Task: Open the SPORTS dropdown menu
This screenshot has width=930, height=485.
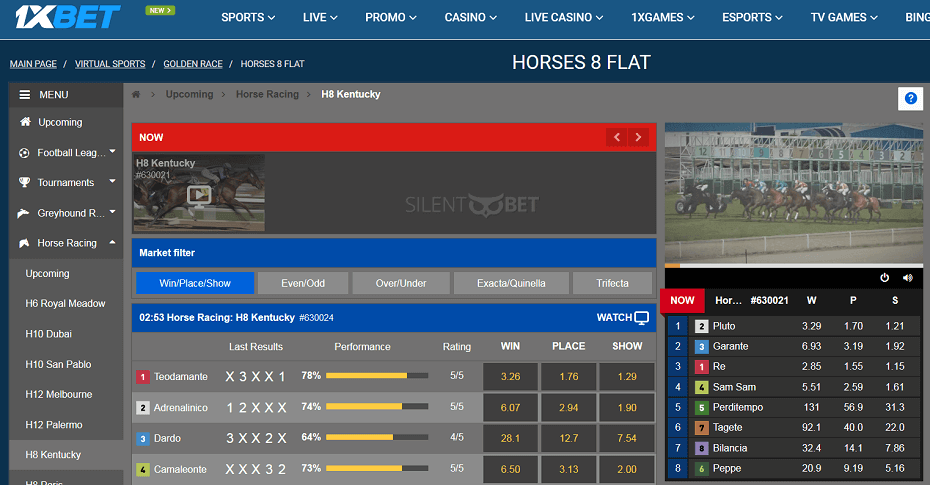Action: pyautogui.click(x=248, y=18)
